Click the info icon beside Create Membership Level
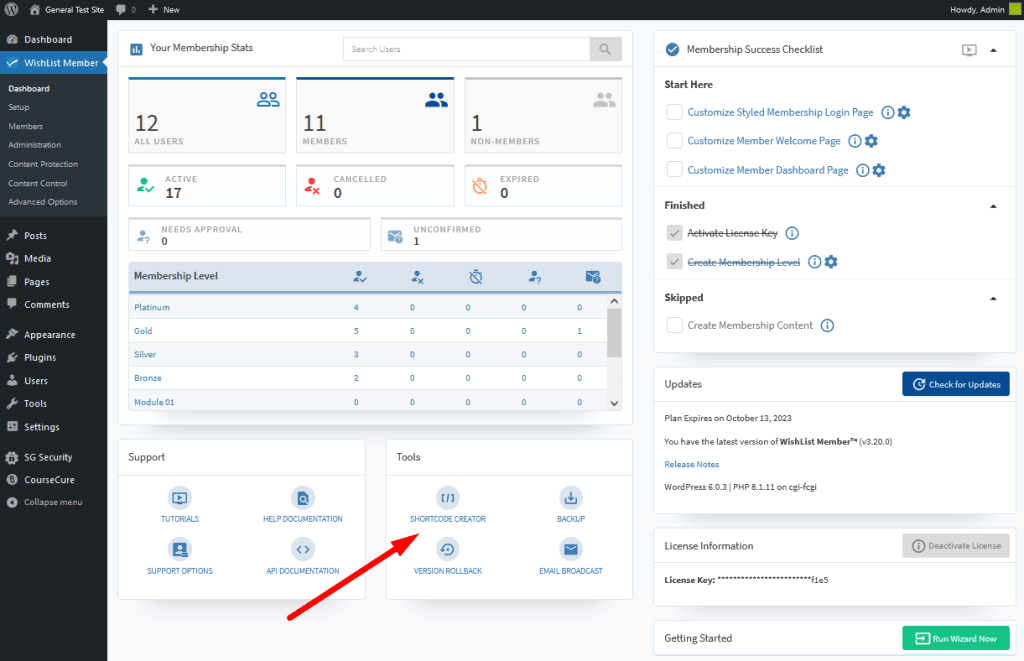Image resolution: width=1024 pixels, height=661 pixels. pos(814,262)
